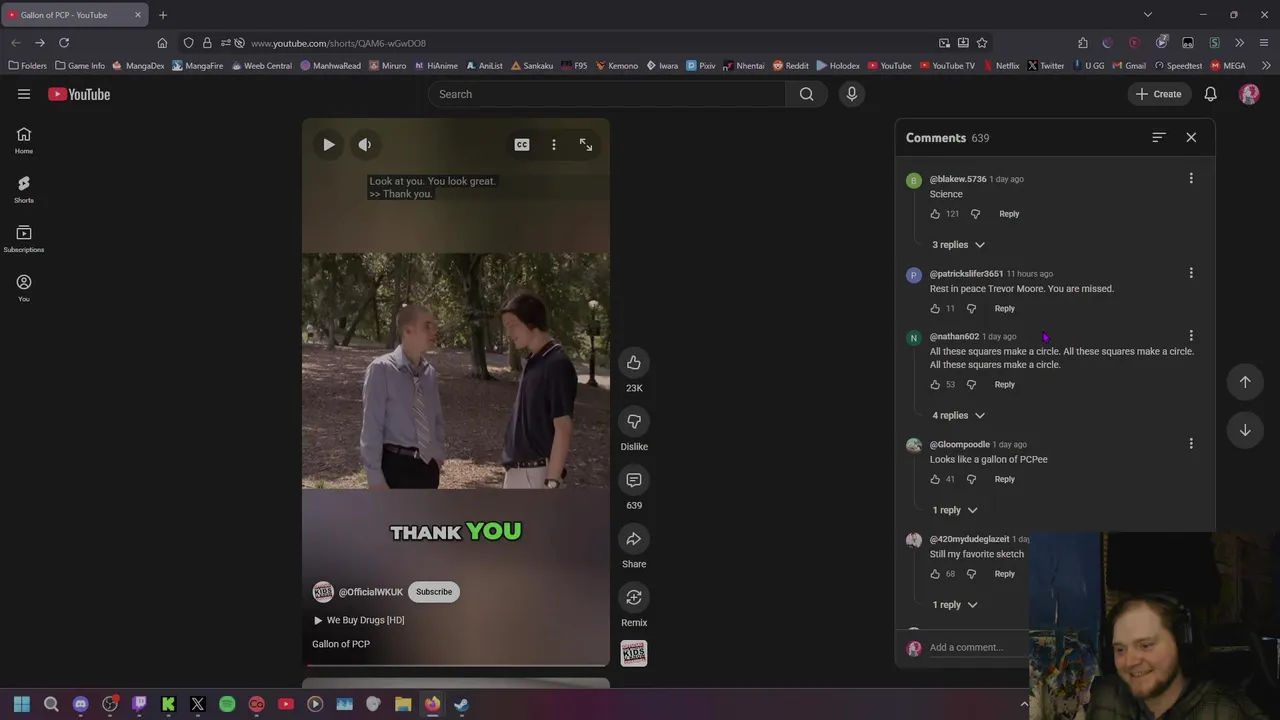Like @blakew.5736's Science comment

[x=935, y=214]
